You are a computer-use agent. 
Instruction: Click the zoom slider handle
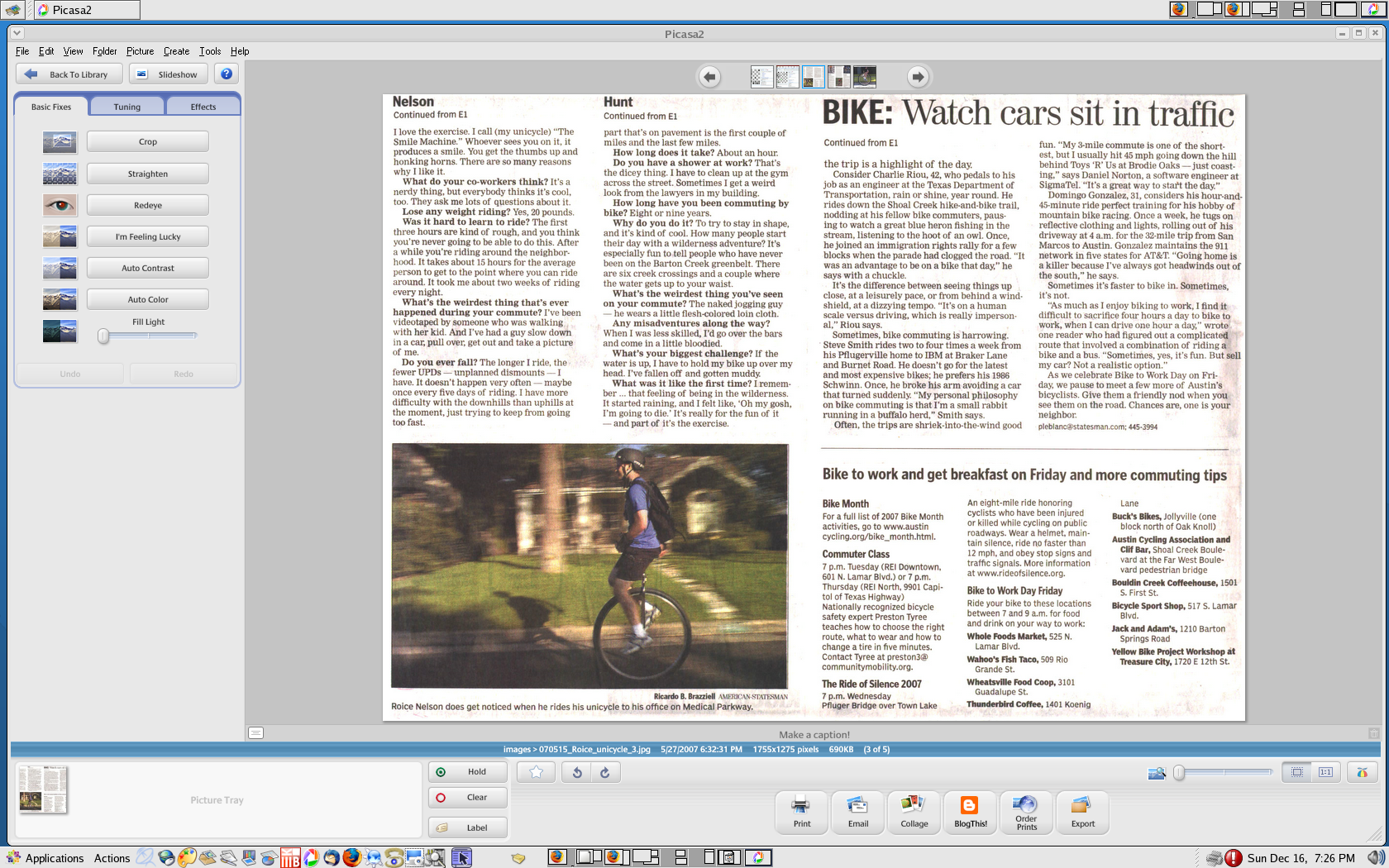pos(1180,772)
